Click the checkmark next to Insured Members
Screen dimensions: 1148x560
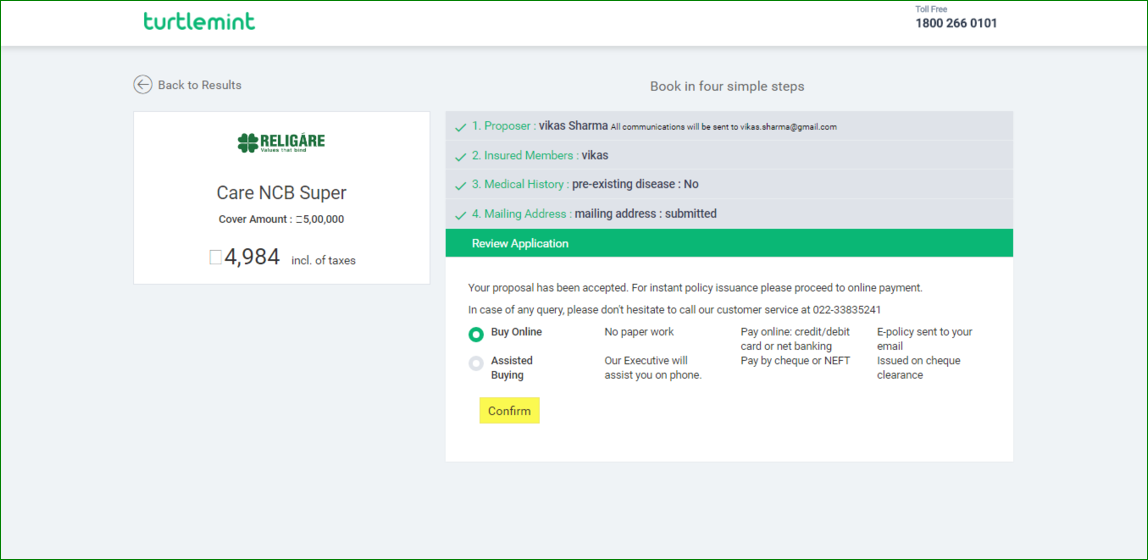460,156
